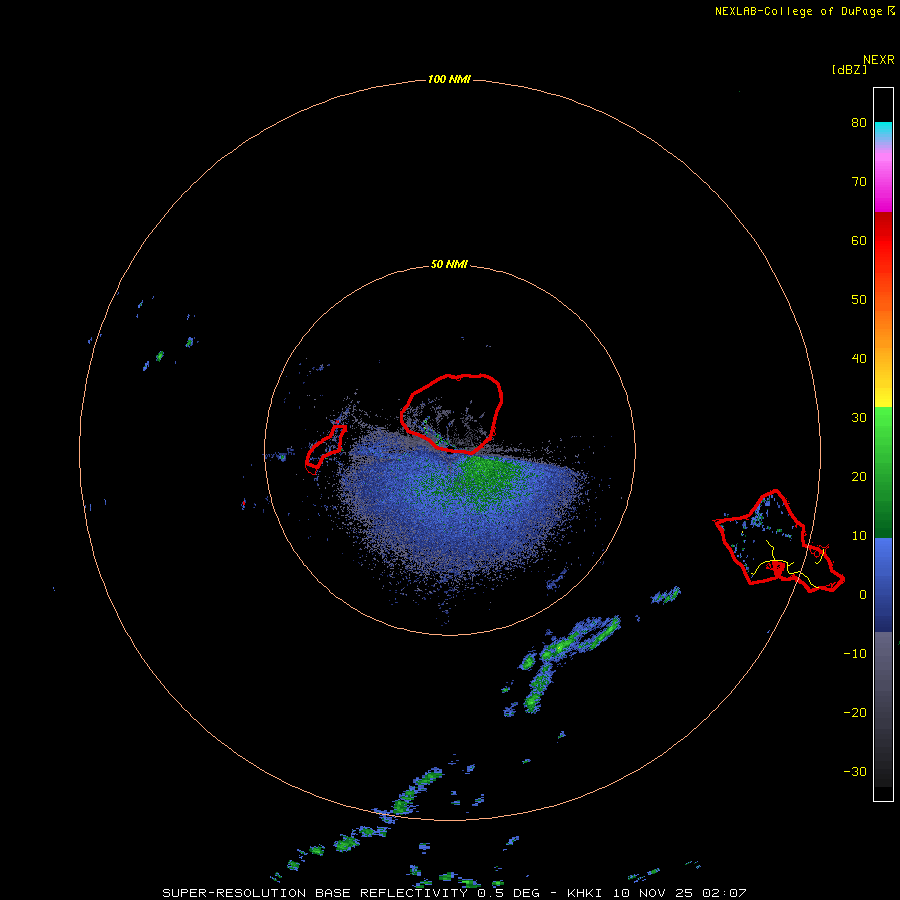Click the gray band of the color bar
The height and width of the screenshot is (900, 900).
(x=883, y=709)
